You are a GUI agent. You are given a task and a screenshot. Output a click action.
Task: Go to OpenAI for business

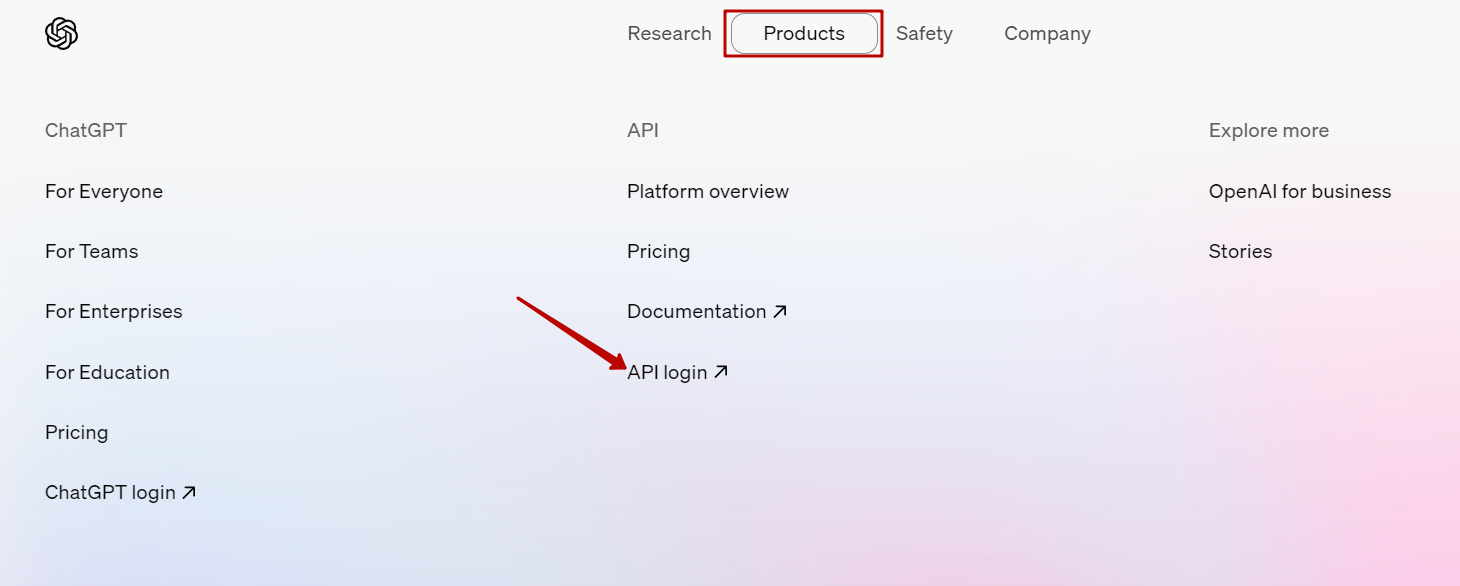click(x=1300, y=191)
